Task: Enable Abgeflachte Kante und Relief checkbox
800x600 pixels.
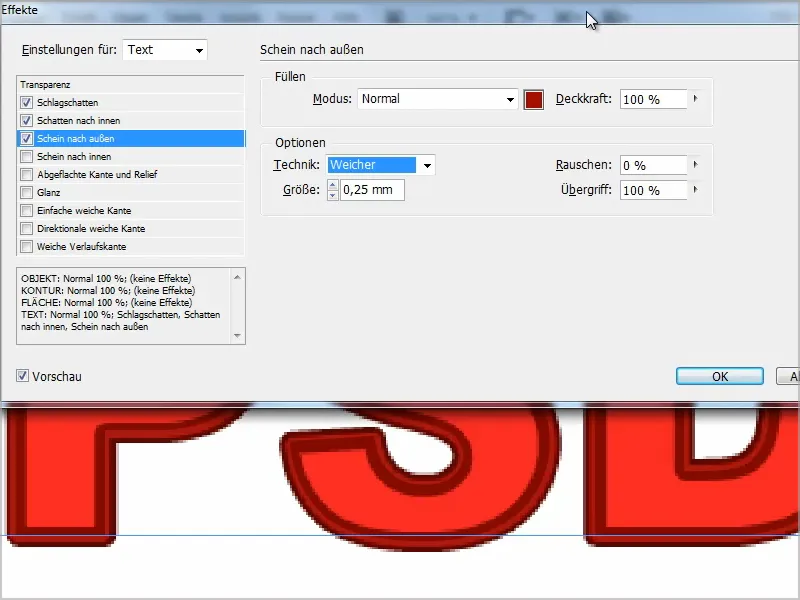Action: click(27, 174)
